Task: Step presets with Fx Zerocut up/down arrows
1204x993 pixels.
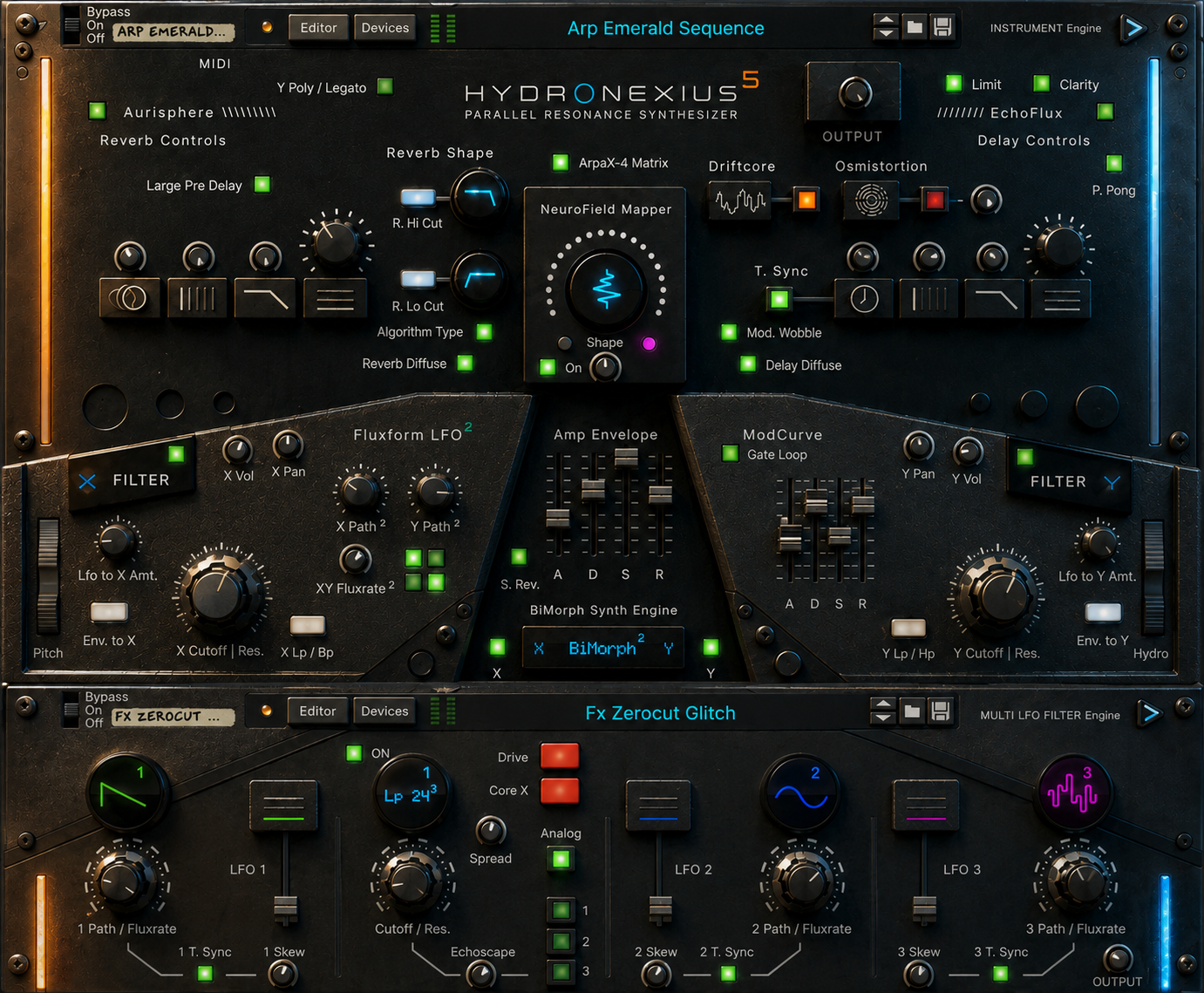Action: [x=883, y=711]
